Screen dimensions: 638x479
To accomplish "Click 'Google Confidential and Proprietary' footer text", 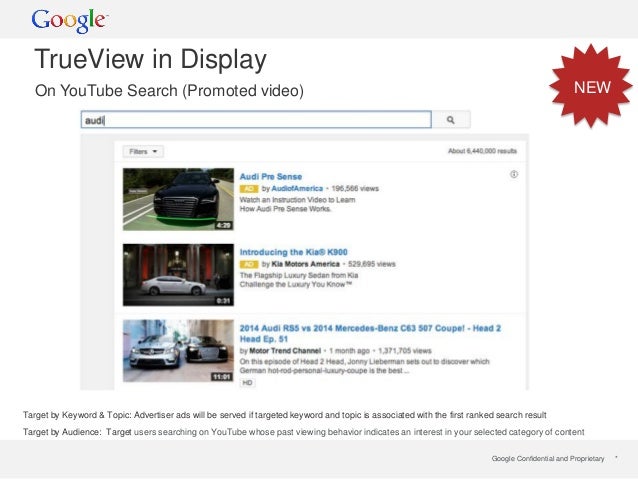I will click(548, 459).
